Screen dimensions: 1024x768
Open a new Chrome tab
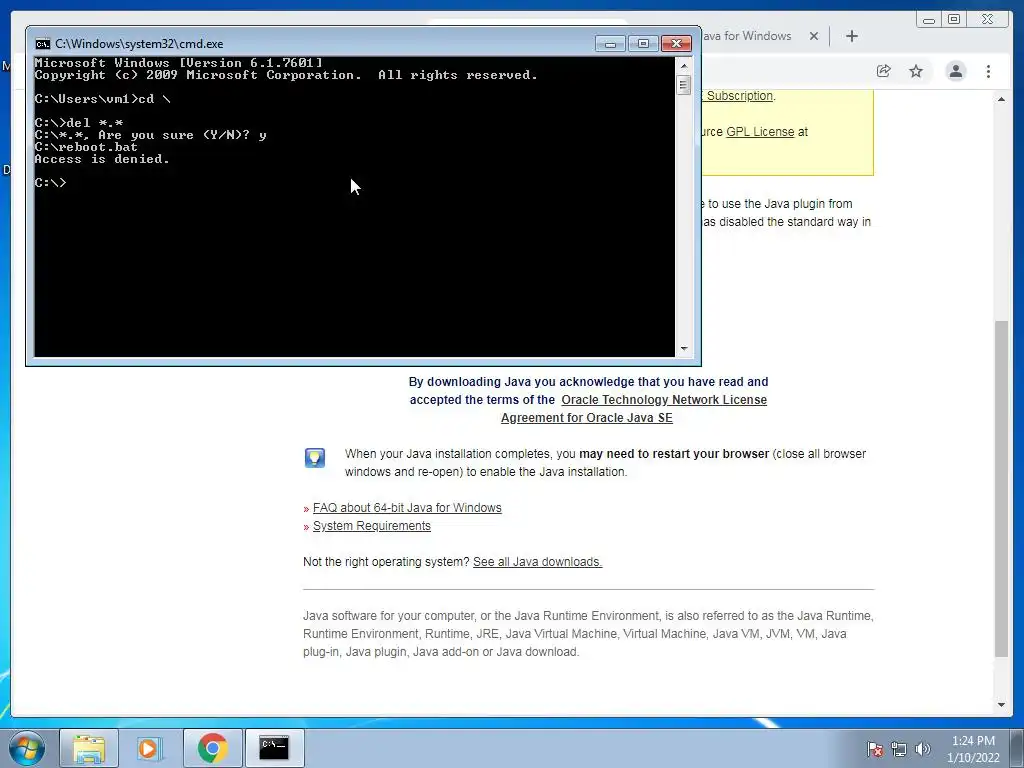pyautogui.click(x=852, y=36)
